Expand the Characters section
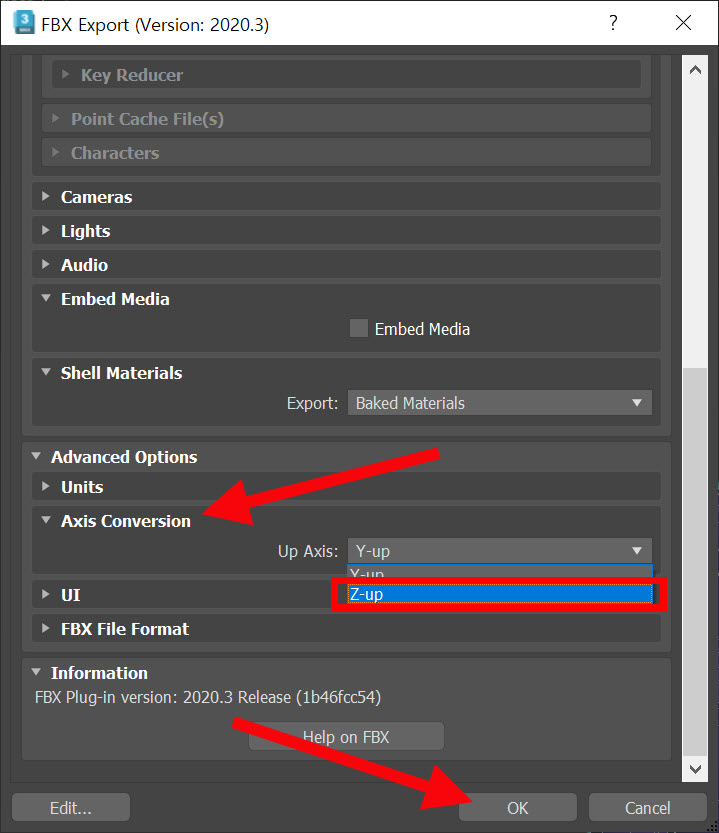 click(x=346, y=153)
